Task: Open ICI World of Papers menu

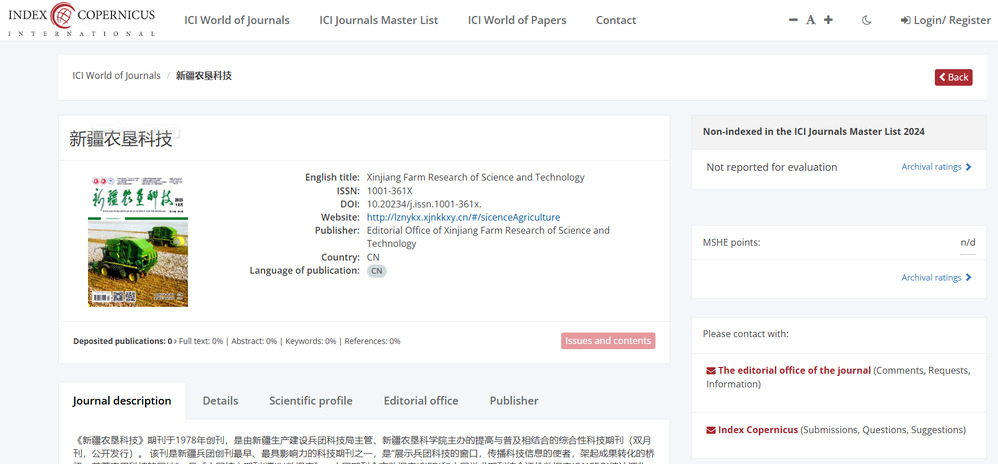Action: 516,20
